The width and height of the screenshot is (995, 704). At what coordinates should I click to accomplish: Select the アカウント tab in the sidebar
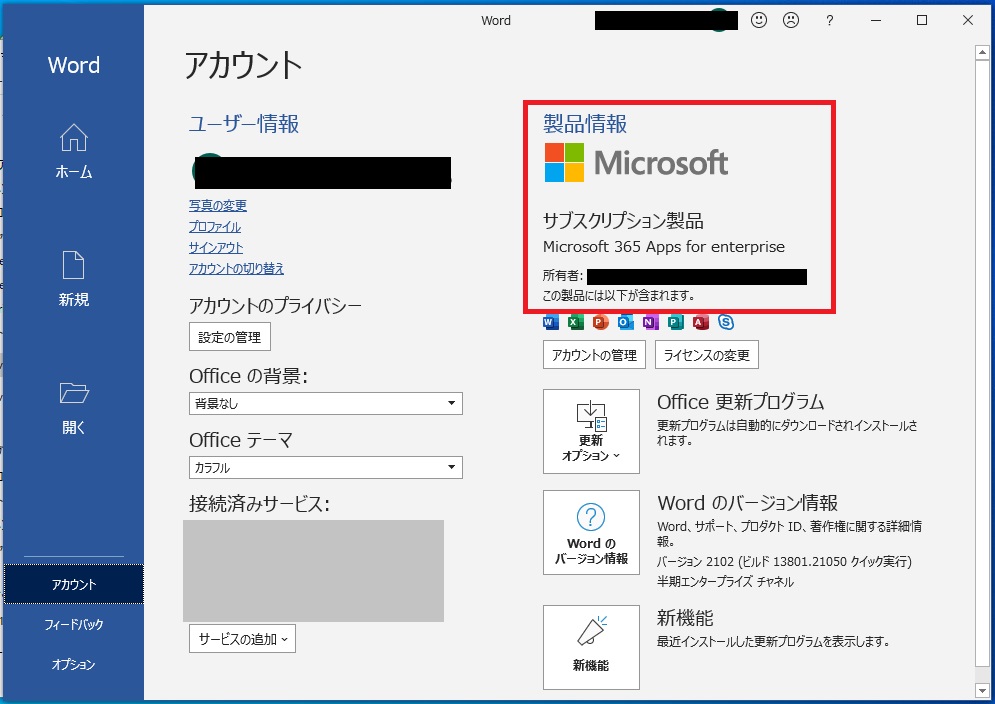[74, 584]
